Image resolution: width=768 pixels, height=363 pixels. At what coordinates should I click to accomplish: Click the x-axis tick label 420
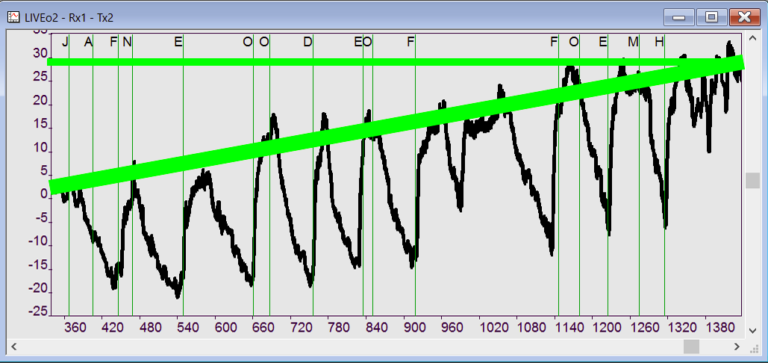point(112,327)
